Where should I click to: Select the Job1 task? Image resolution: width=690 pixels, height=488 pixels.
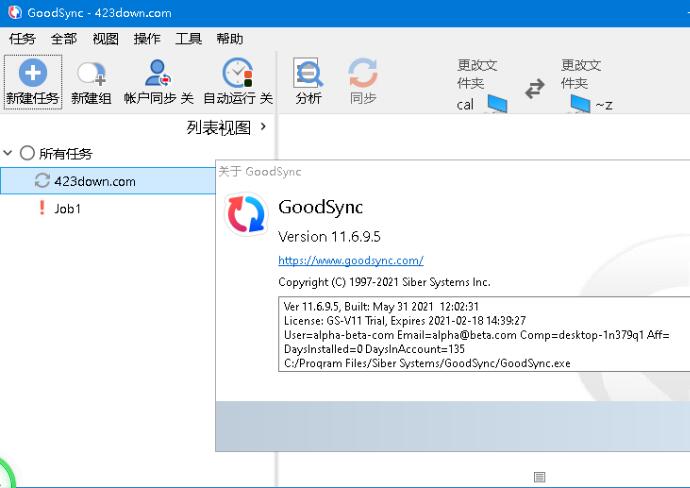pyautogui.click(x=67, y=209)
